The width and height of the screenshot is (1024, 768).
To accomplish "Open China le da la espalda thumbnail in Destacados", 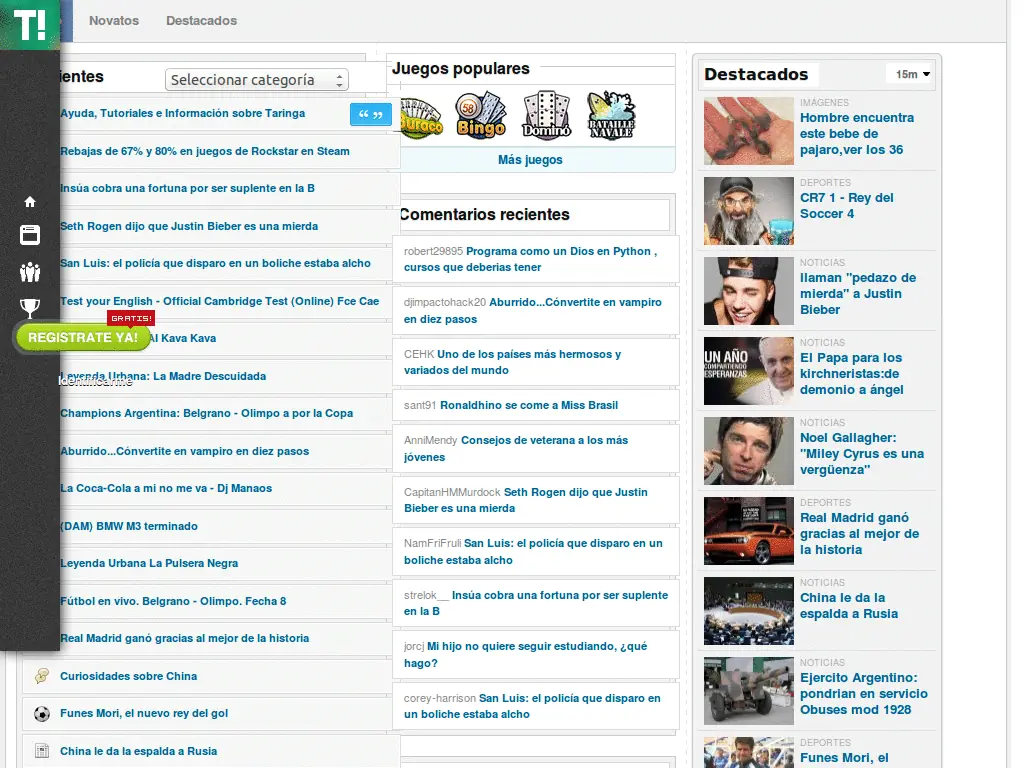I will point(748,611).
